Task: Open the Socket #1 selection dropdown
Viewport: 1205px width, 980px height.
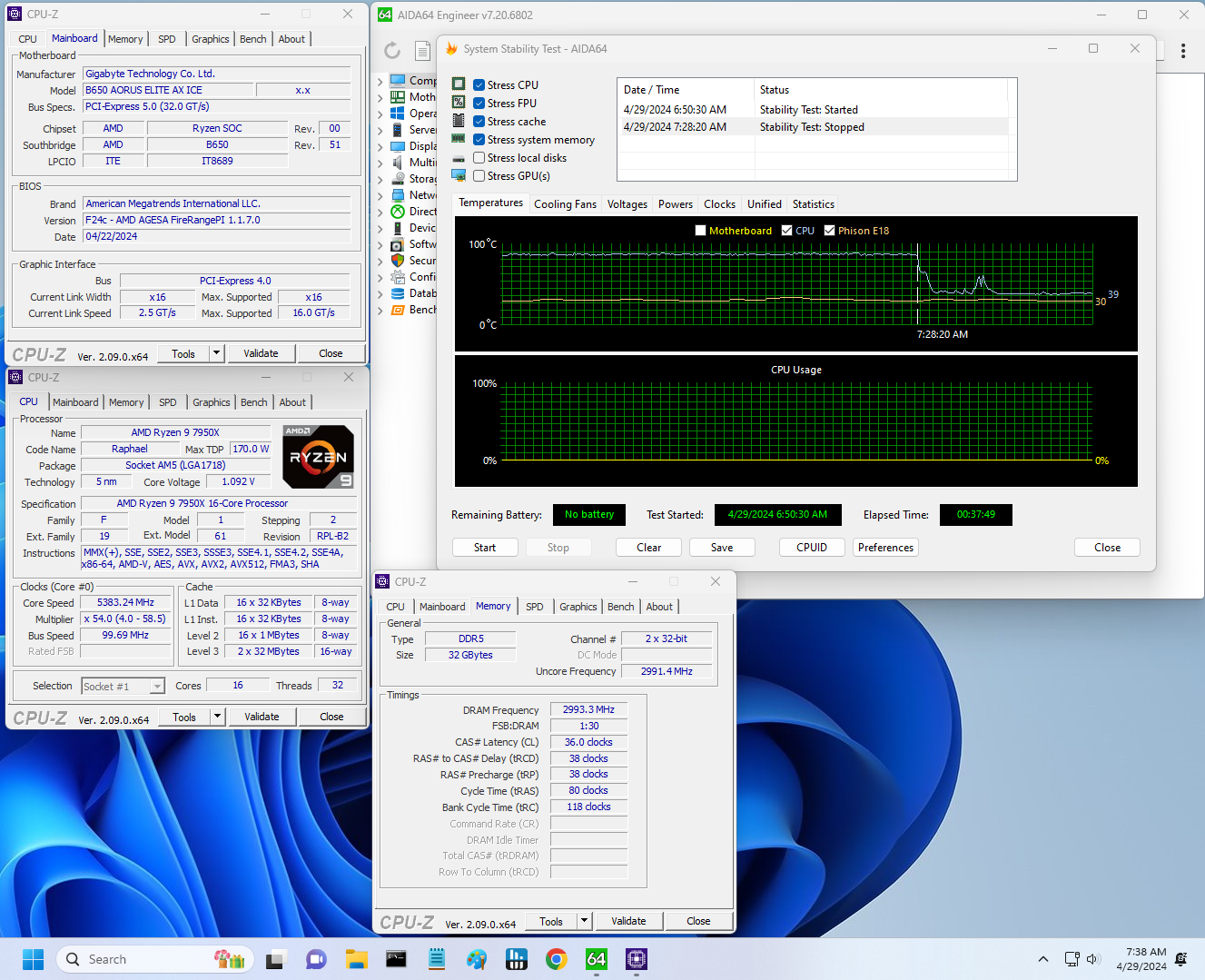Action: click(123, 687)
